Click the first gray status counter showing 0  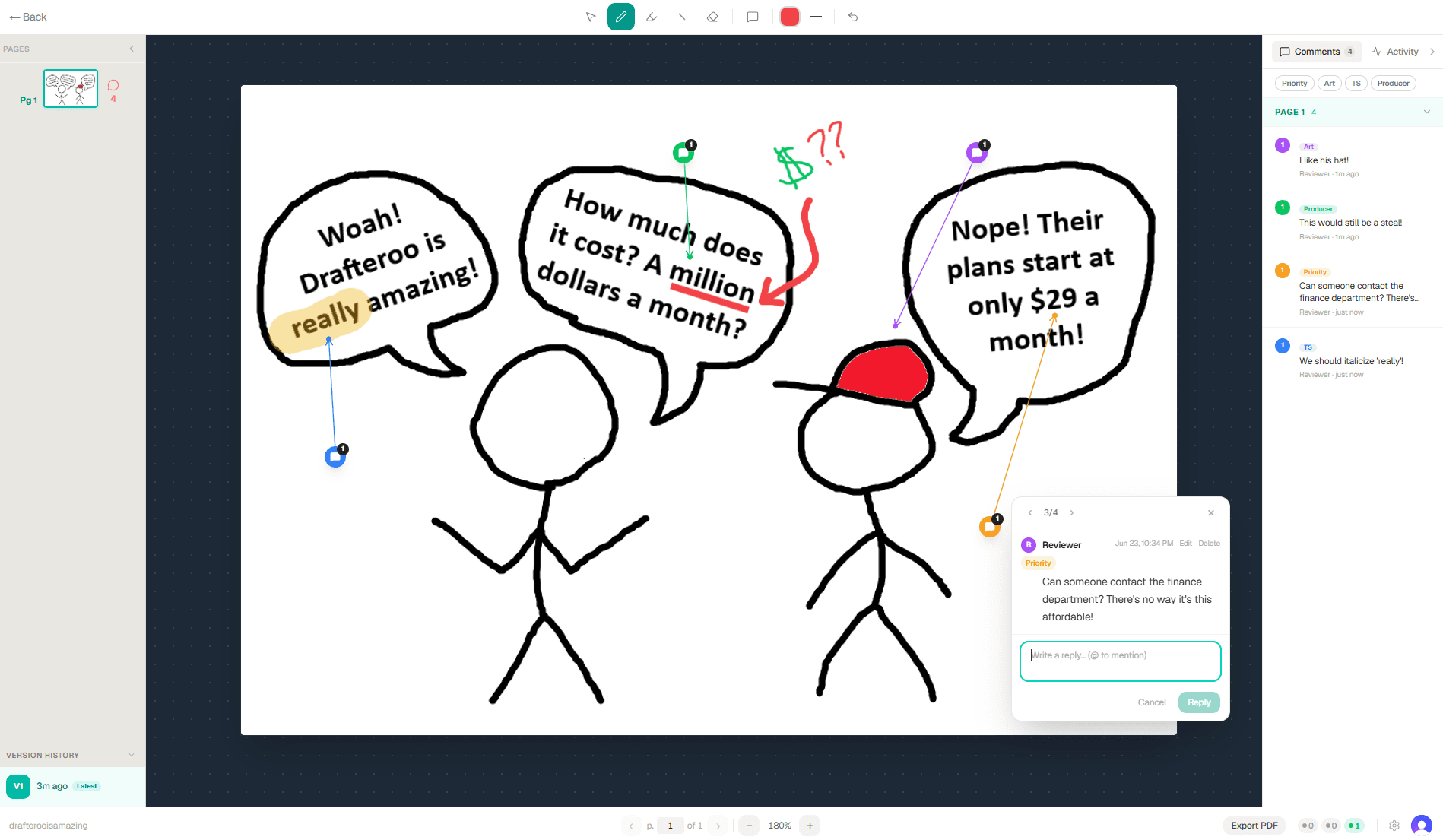pyautogui.click(x=1308, y=826)
